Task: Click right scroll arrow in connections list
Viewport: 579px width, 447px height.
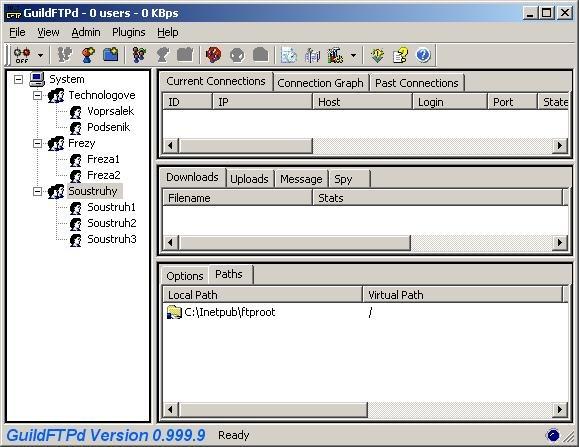Action: click(x=560, y=145)
